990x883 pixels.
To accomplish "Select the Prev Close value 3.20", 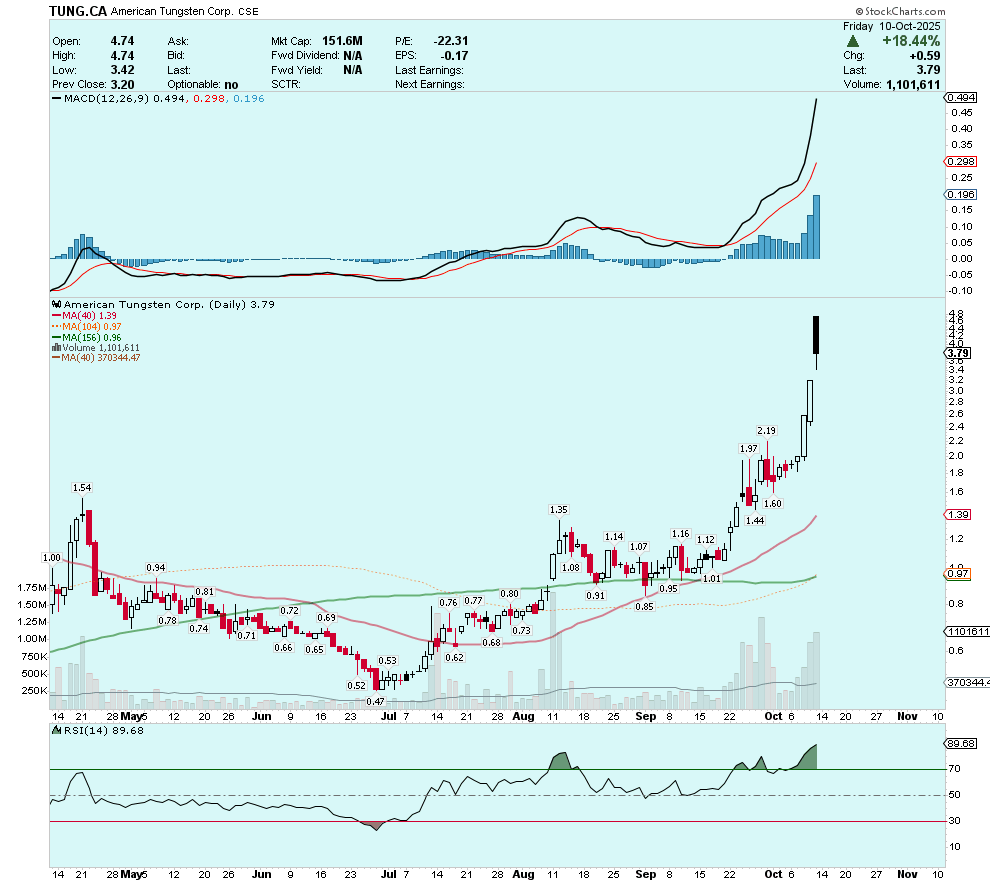I will [x=122, y=85].
